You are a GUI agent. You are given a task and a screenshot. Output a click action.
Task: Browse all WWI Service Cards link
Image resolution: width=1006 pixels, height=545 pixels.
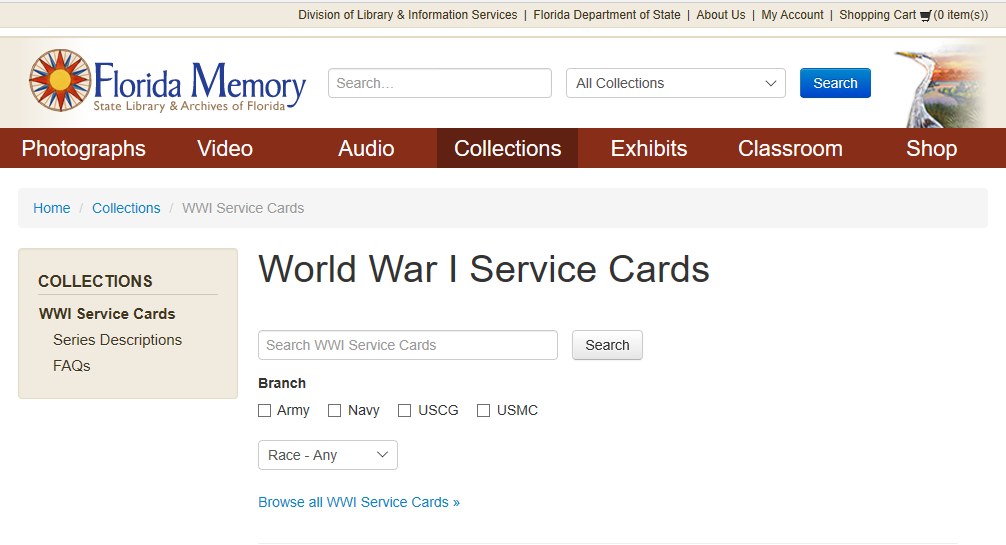[x=359, y=503]
